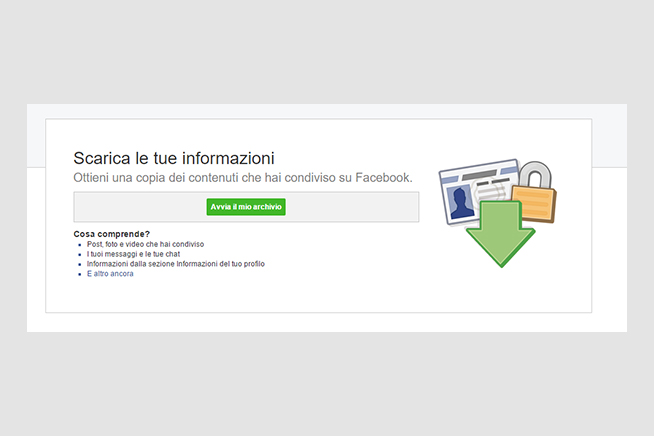Click the Scarica le tue informazioni heading

[174, 158]
